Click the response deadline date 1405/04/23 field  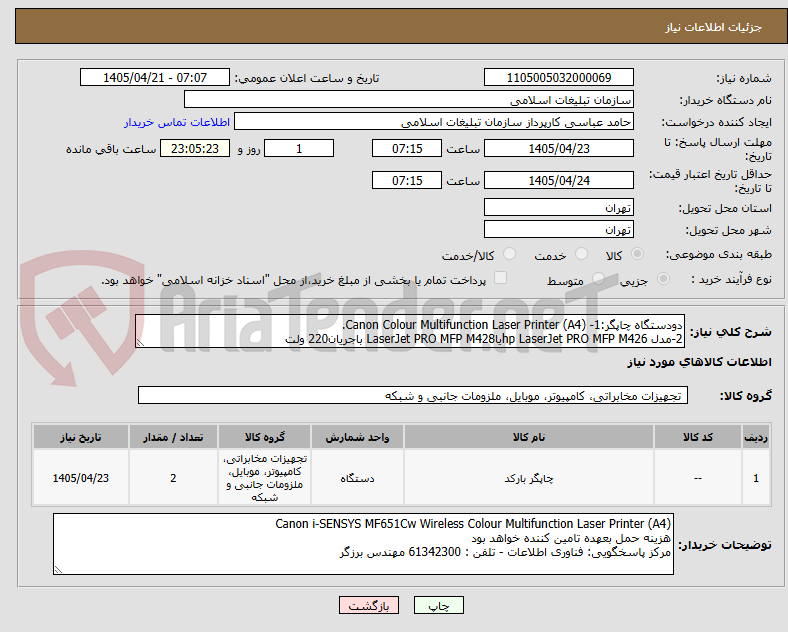558,148
